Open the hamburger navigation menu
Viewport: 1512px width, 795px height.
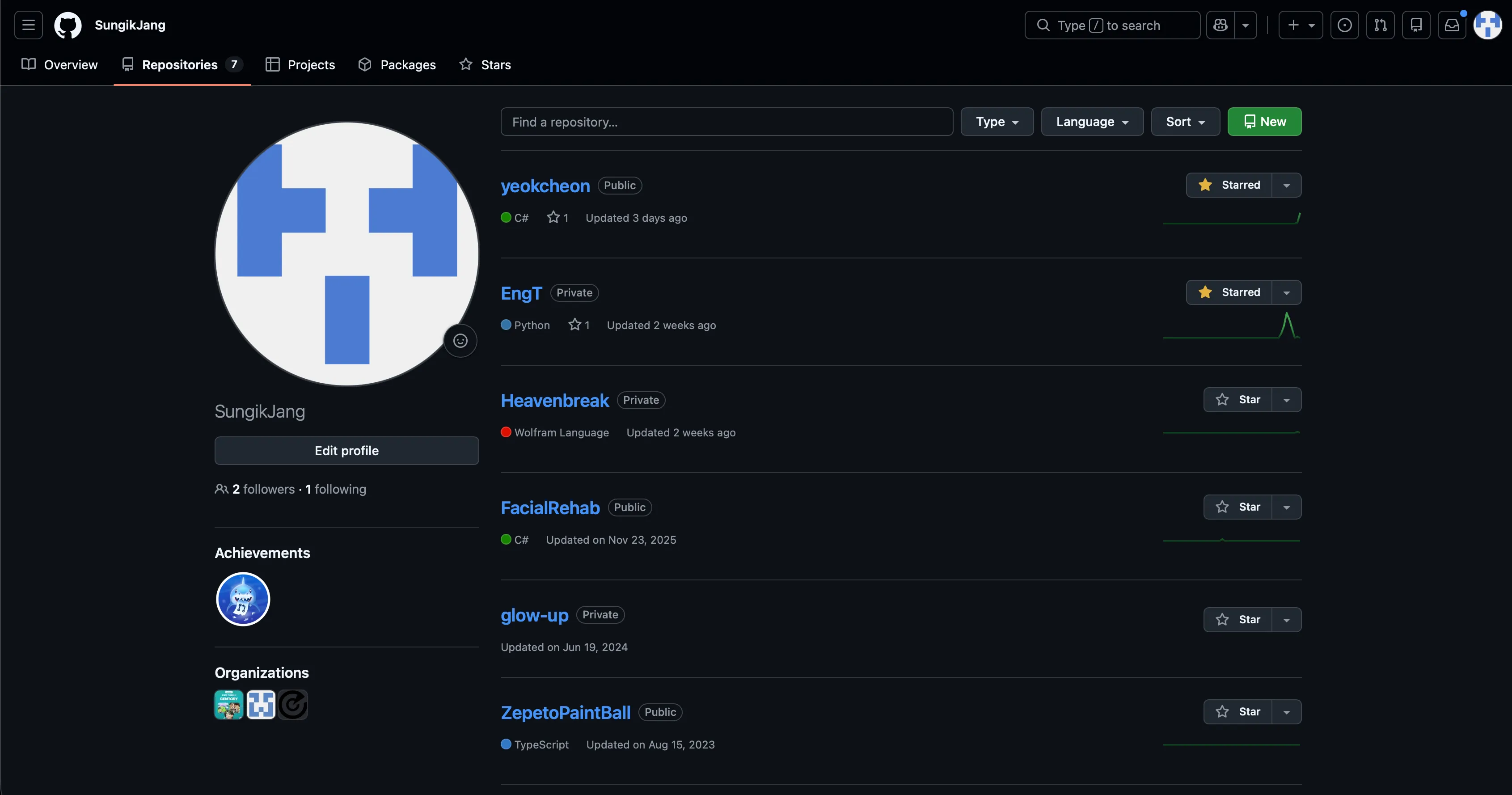click(28, 25)
